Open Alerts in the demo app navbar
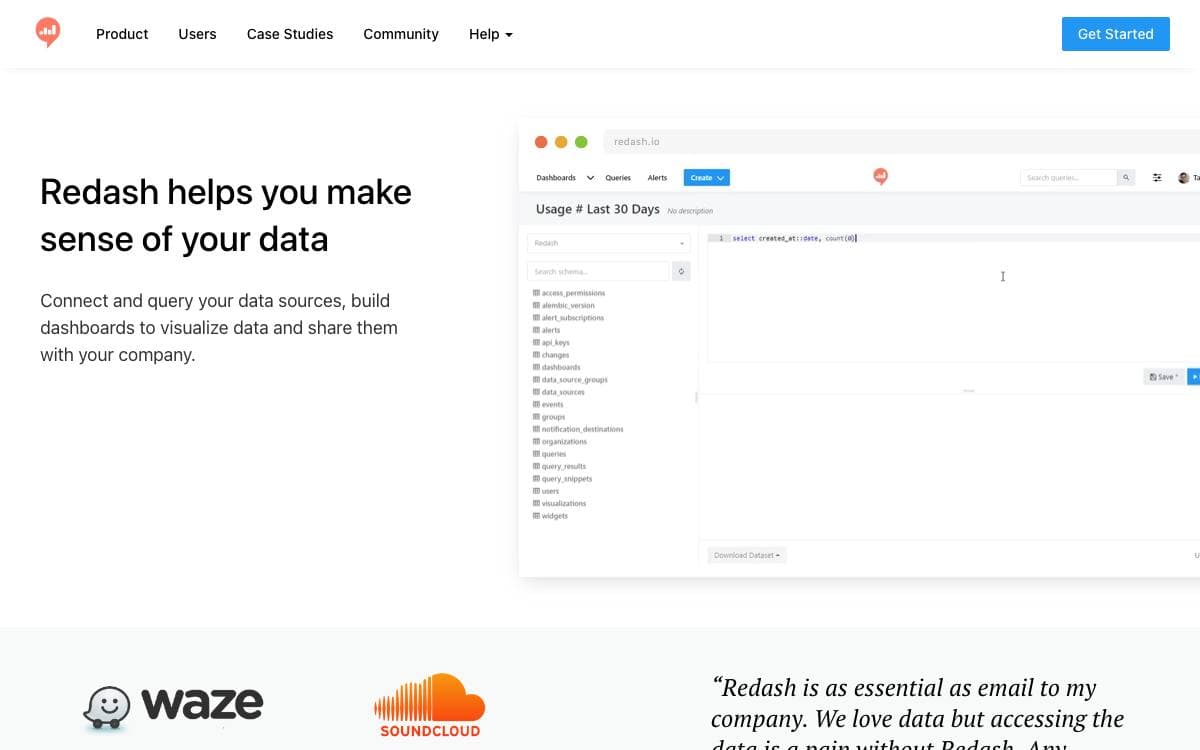The width and height of the screenshot is (1200, 750). pyautogui.click(x=657, y=178)
